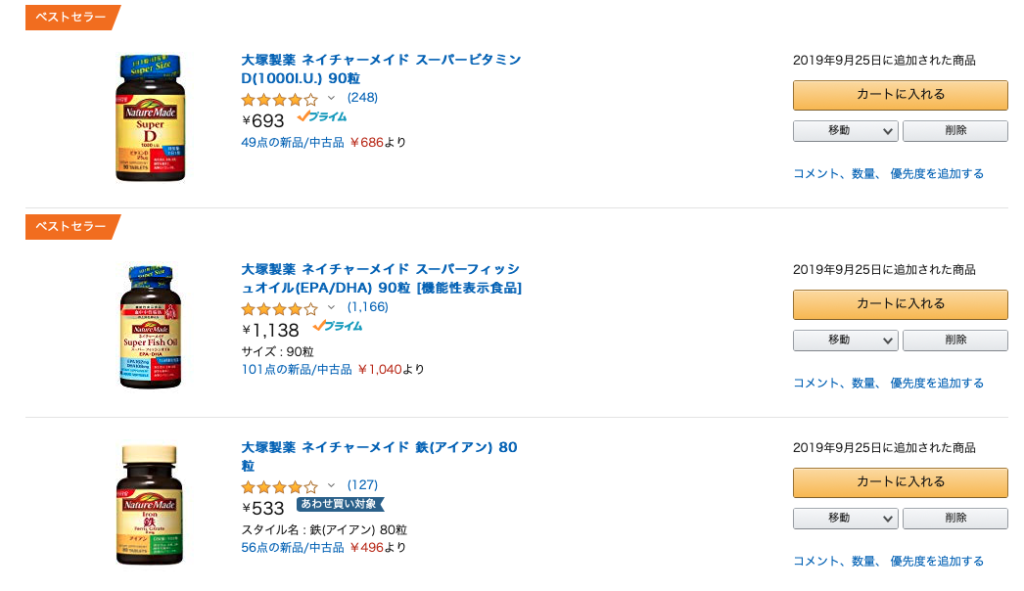Image resolution: width=1024 pixels, height=591 pixels.
Task: Expand star rating popup for Fish Oil item
Action: pos(331,307)
